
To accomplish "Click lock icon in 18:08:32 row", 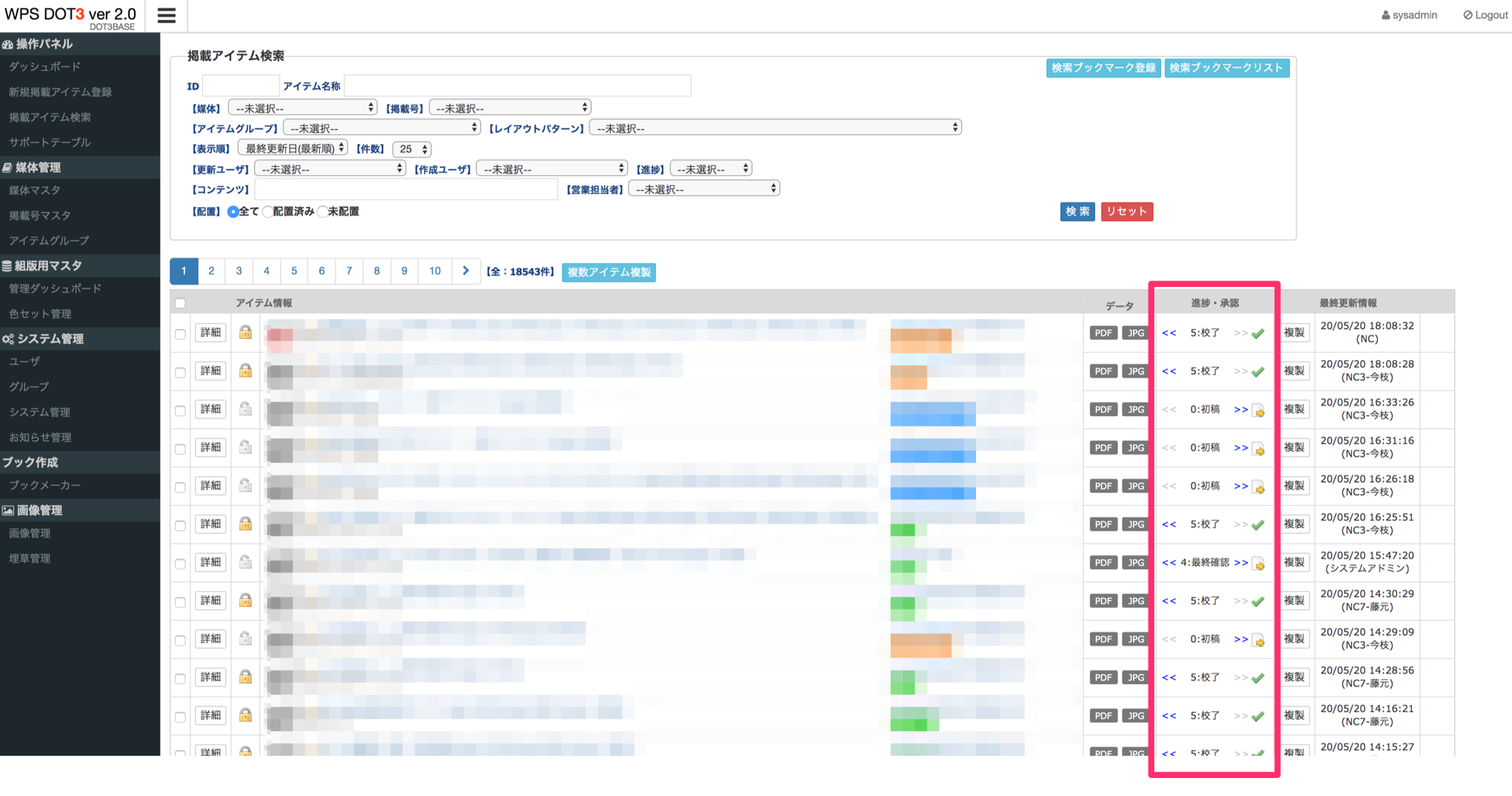I will coord(245,332).
